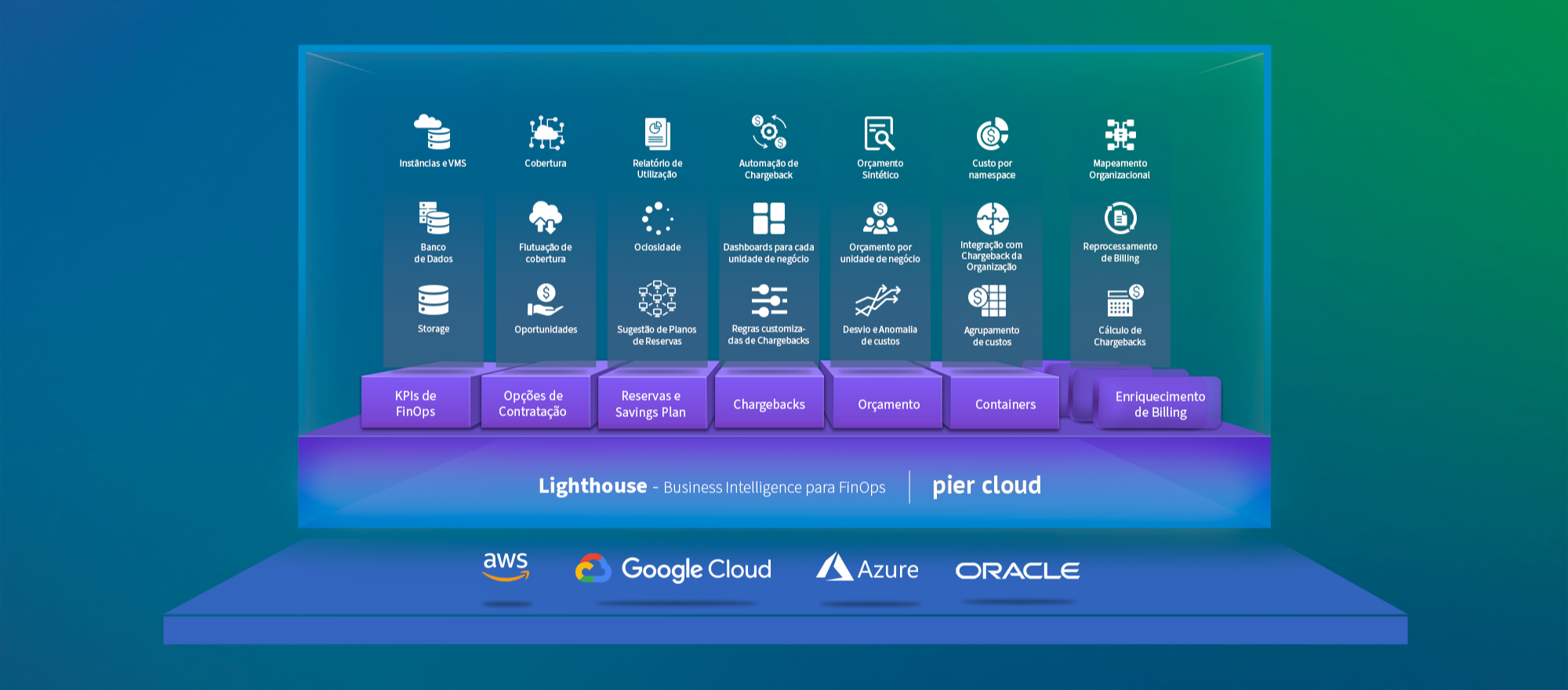Select the Sugestão de Planos de Reservas icon
This screenshot has width=1568, height=690.
(657, 299)
